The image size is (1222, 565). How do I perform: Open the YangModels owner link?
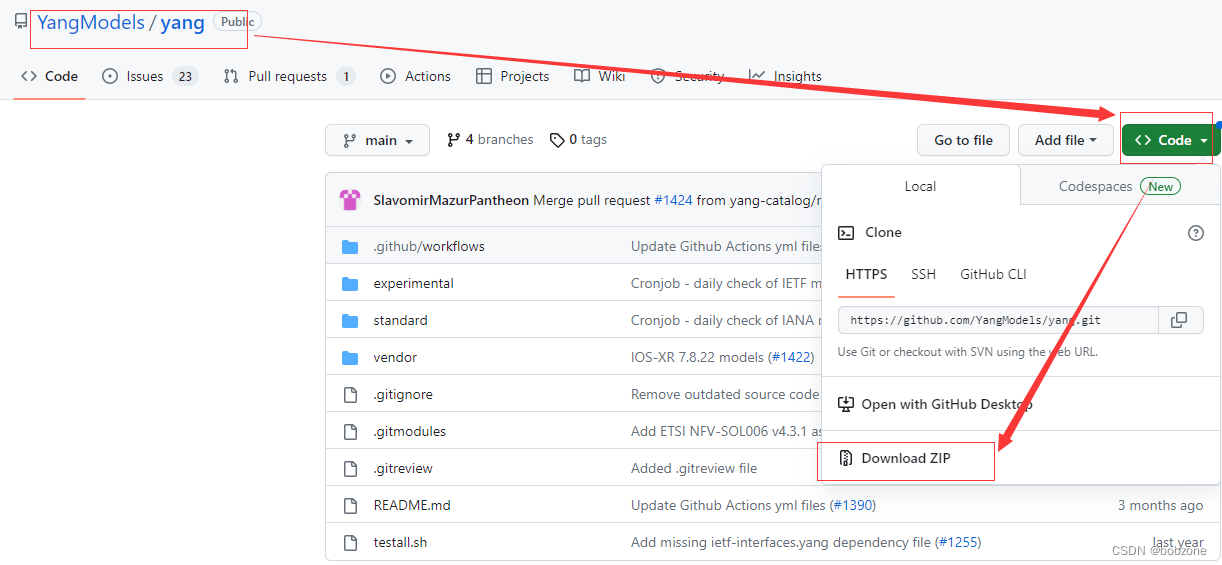91,22
